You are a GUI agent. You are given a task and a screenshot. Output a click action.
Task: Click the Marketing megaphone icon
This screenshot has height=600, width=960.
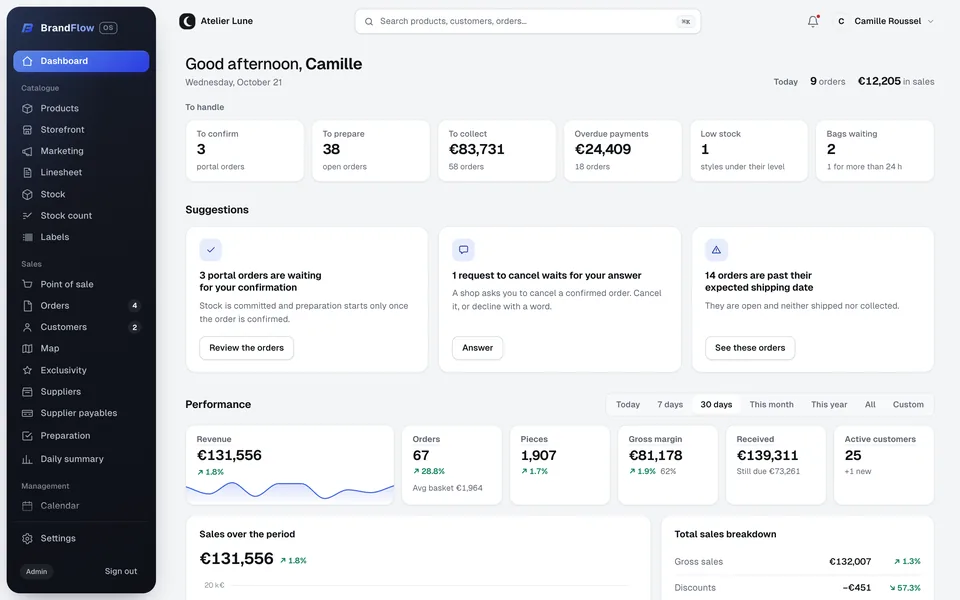click(x=27, y=151)
